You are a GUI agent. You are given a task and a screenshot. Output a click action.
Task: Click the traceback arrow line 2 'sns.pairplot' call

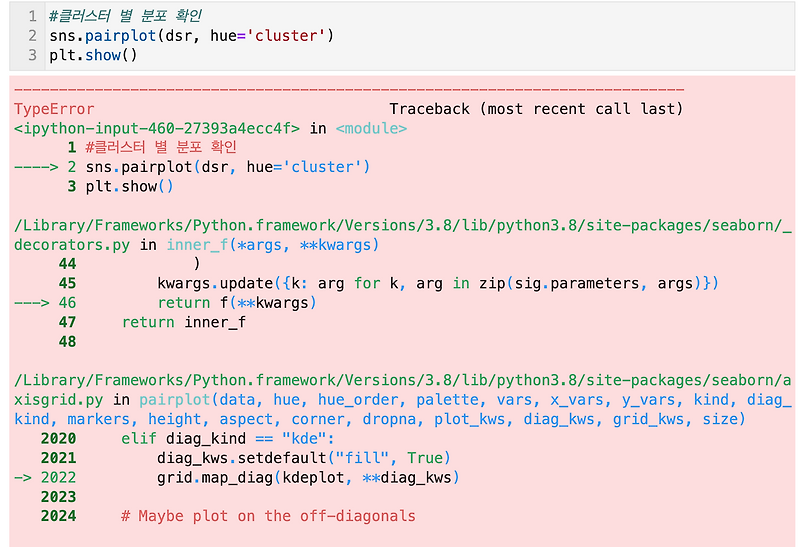[228, 167]
